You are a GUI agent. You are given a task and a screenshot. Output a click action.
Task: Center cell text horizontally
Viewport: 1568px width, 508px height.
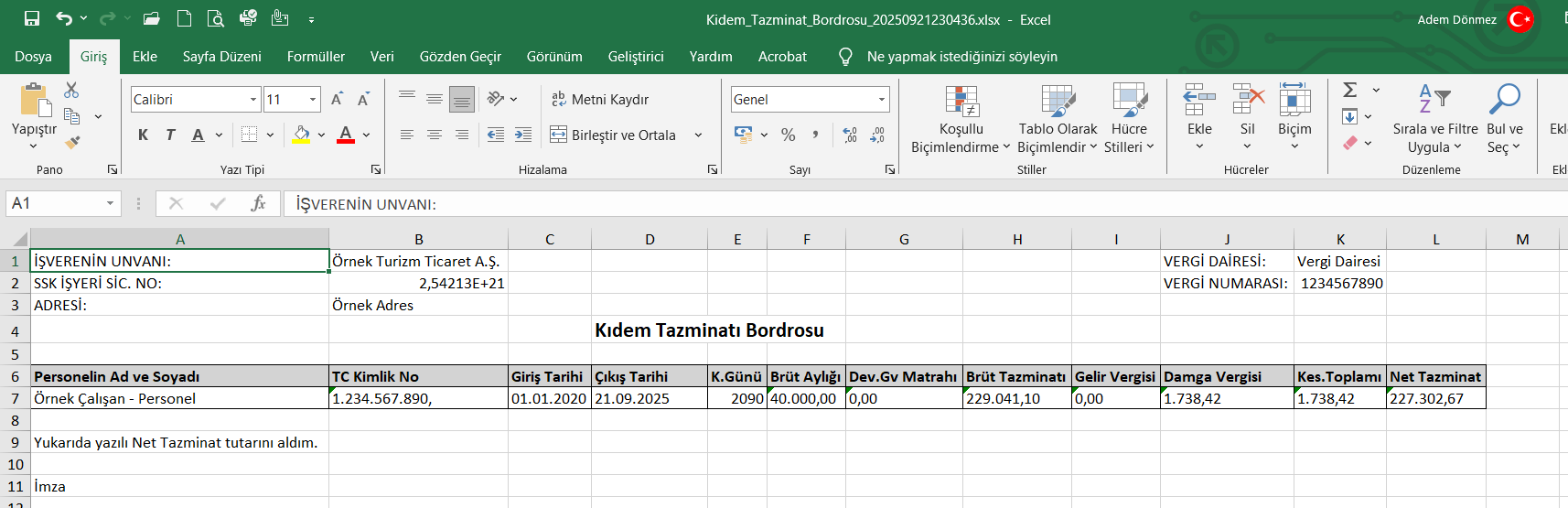coord(435,135)
